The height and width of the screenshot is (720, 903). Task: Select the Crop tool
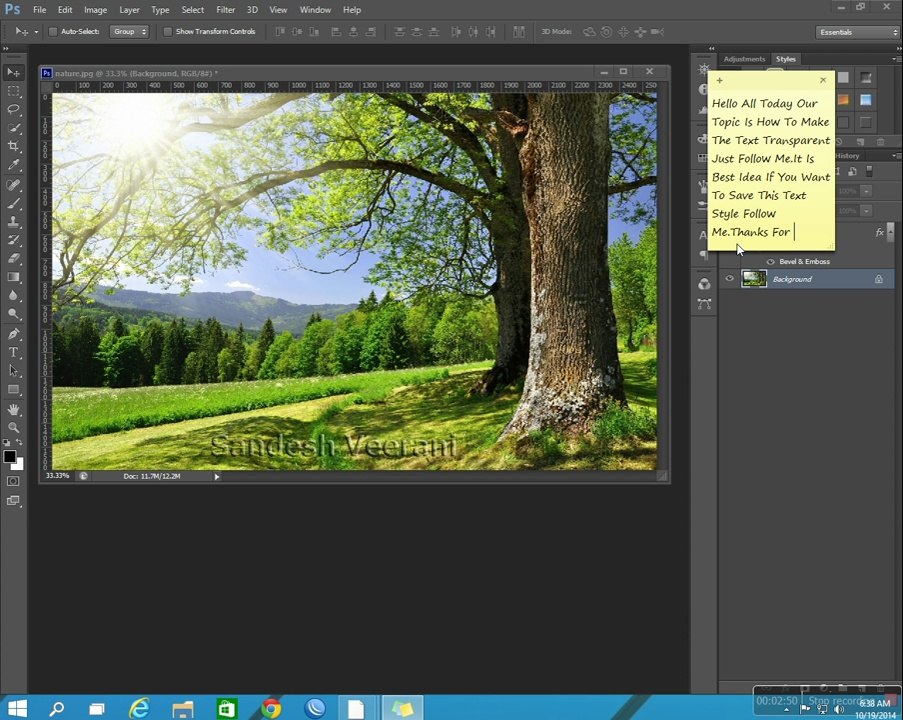[13, 146]
